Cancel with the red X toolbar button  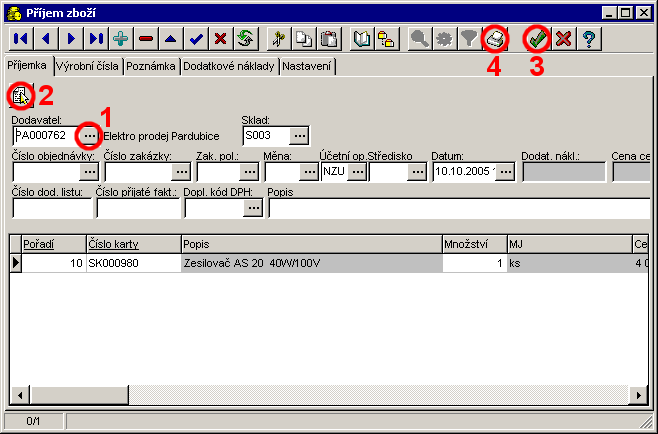pyautogui.click(x=564, y=39)
